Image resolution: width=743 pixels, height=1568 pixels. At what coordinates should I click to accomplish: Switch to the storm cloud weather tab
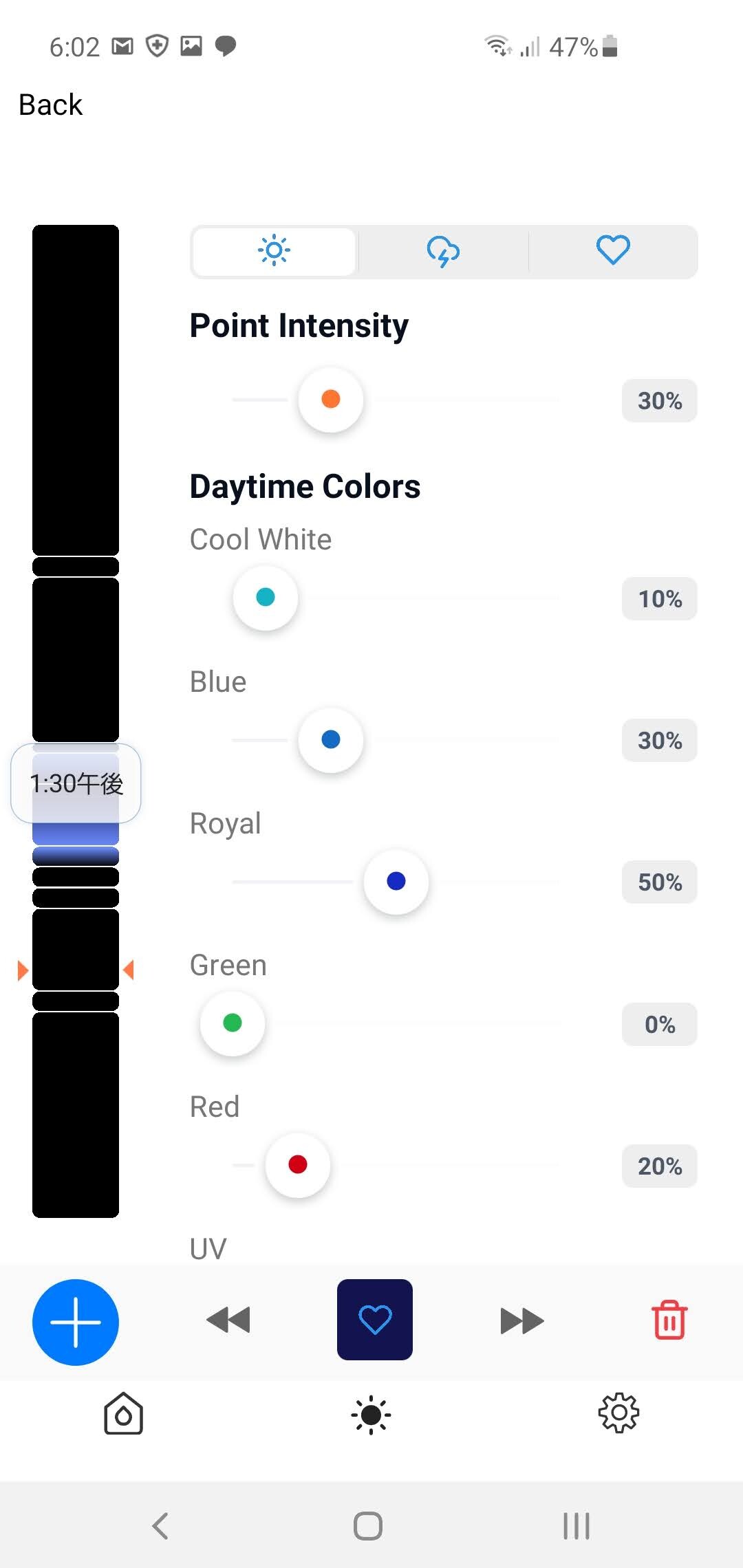444,251
